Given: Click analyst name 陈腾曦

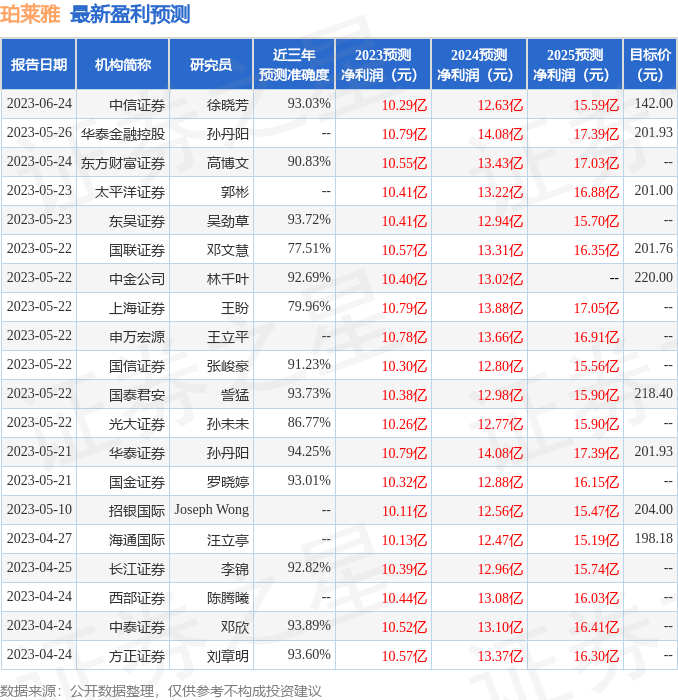Looking at the screenshot, I should 228,598.
